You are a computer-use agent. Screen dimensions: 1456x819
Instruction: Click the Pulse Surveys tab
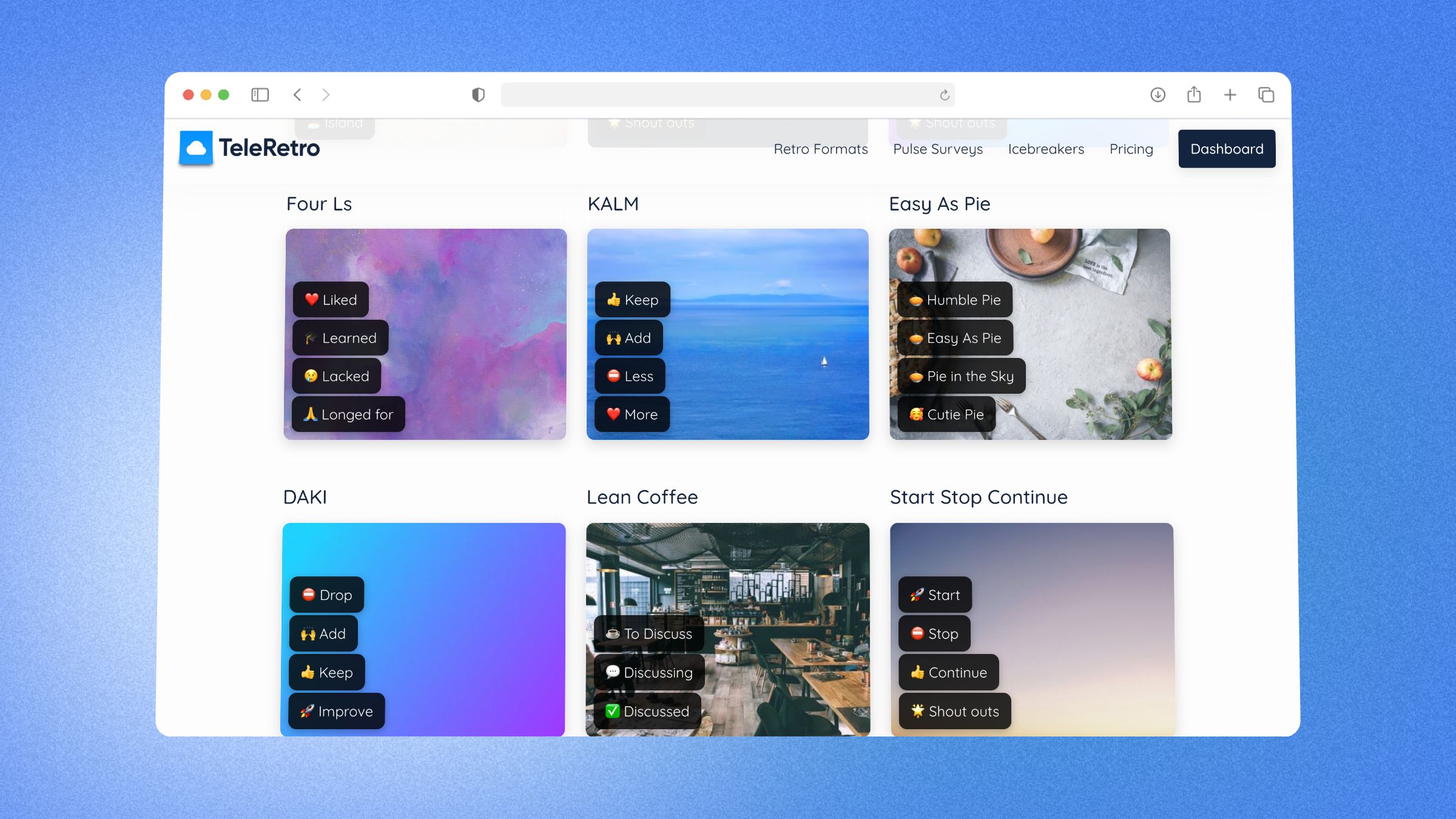tap(938, 148)
